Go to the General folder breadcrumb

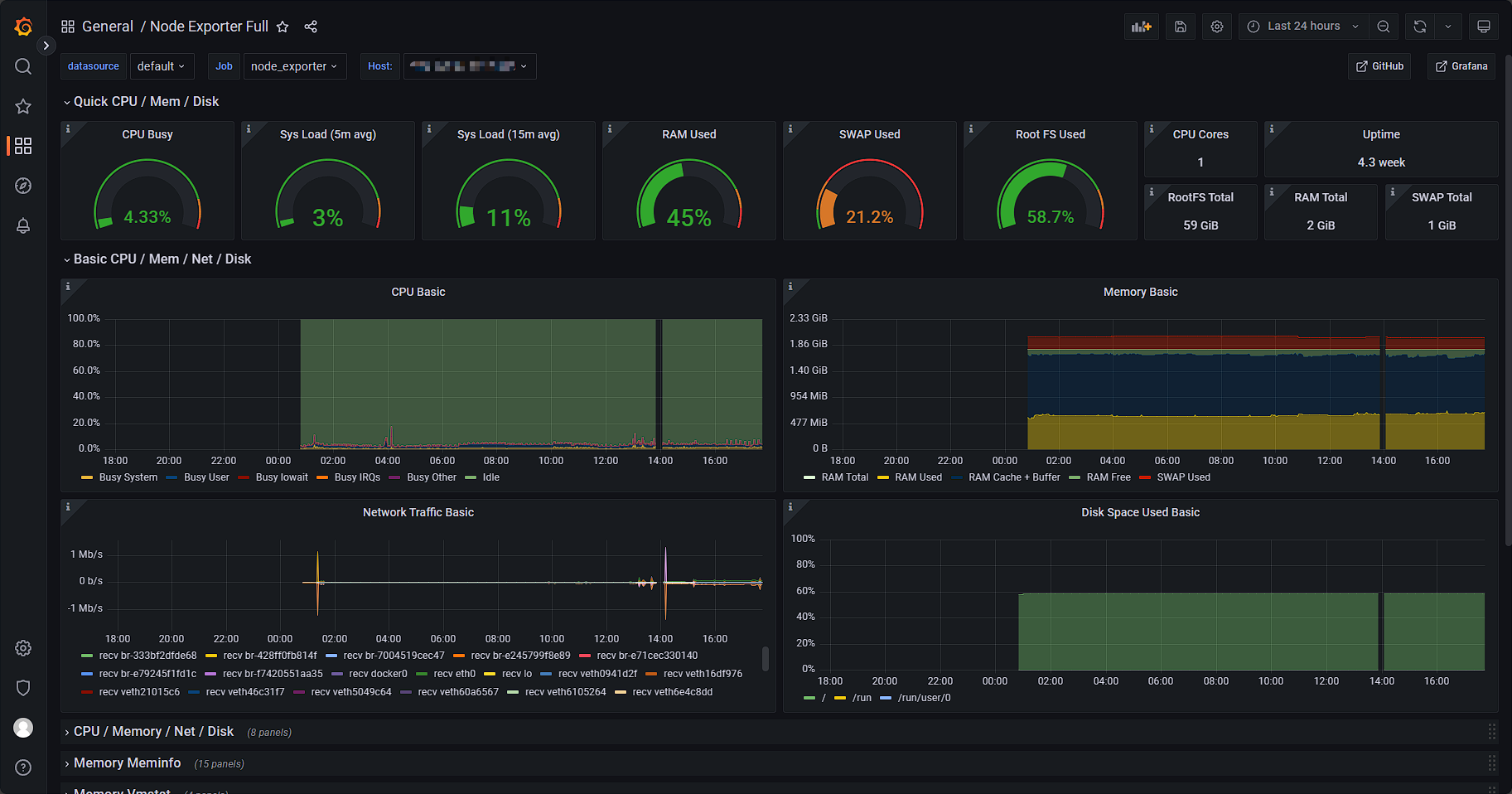click(x=108, y=27)
